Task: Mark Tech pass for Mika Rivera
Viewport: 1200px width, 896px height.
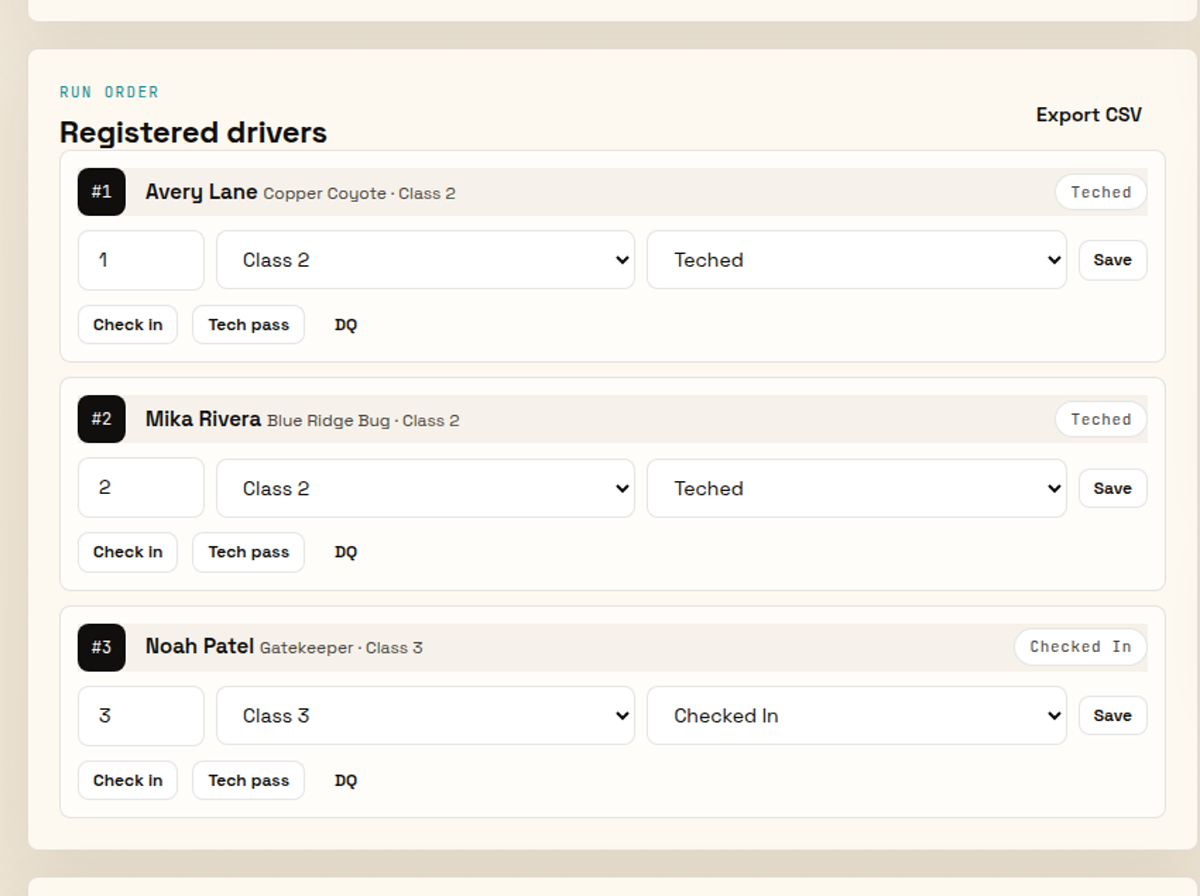Action: 249,552
